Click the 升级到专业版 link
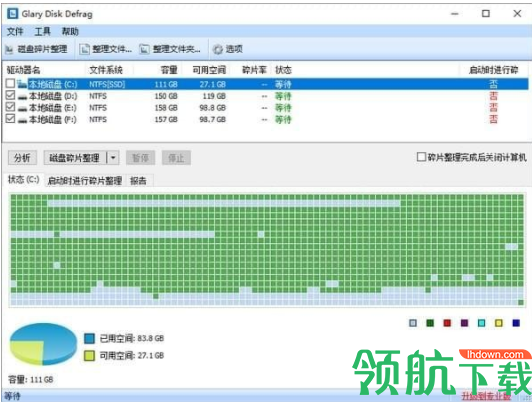Image resolution: width=532 pixels, height=402 pixels. point(486,396)
